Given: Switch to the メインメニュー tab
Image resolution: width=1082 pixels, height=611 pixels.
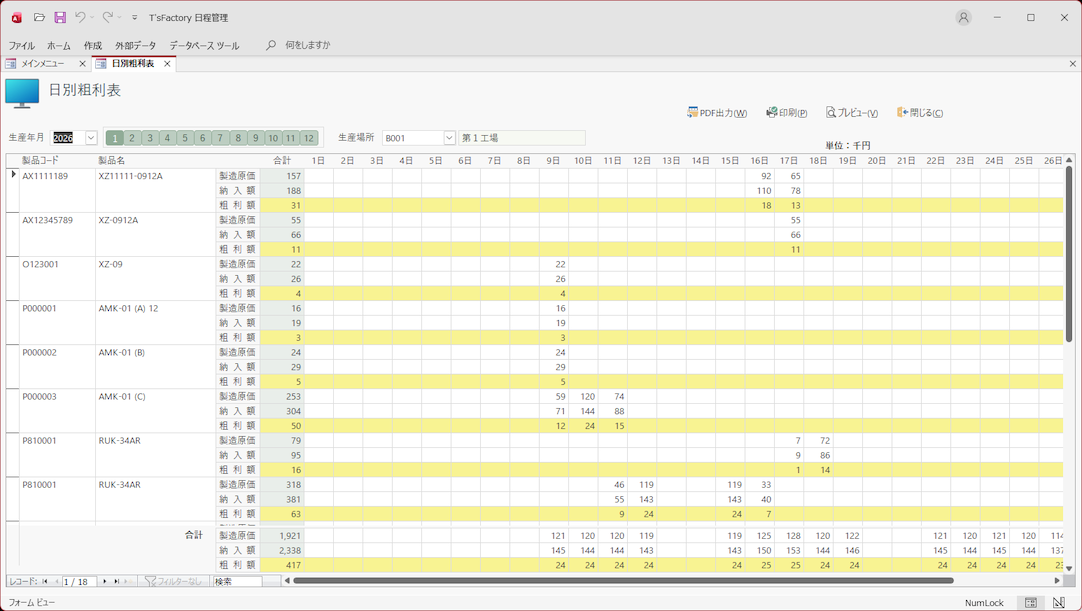Looking at the screenshot, I should pyautogui.click(x=43, y=63).
